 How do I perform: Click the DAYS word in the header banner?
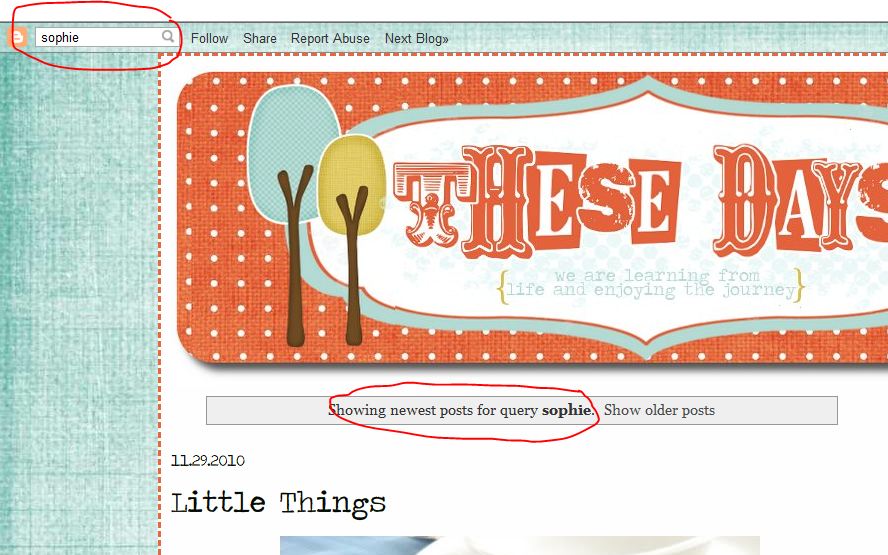800,199
